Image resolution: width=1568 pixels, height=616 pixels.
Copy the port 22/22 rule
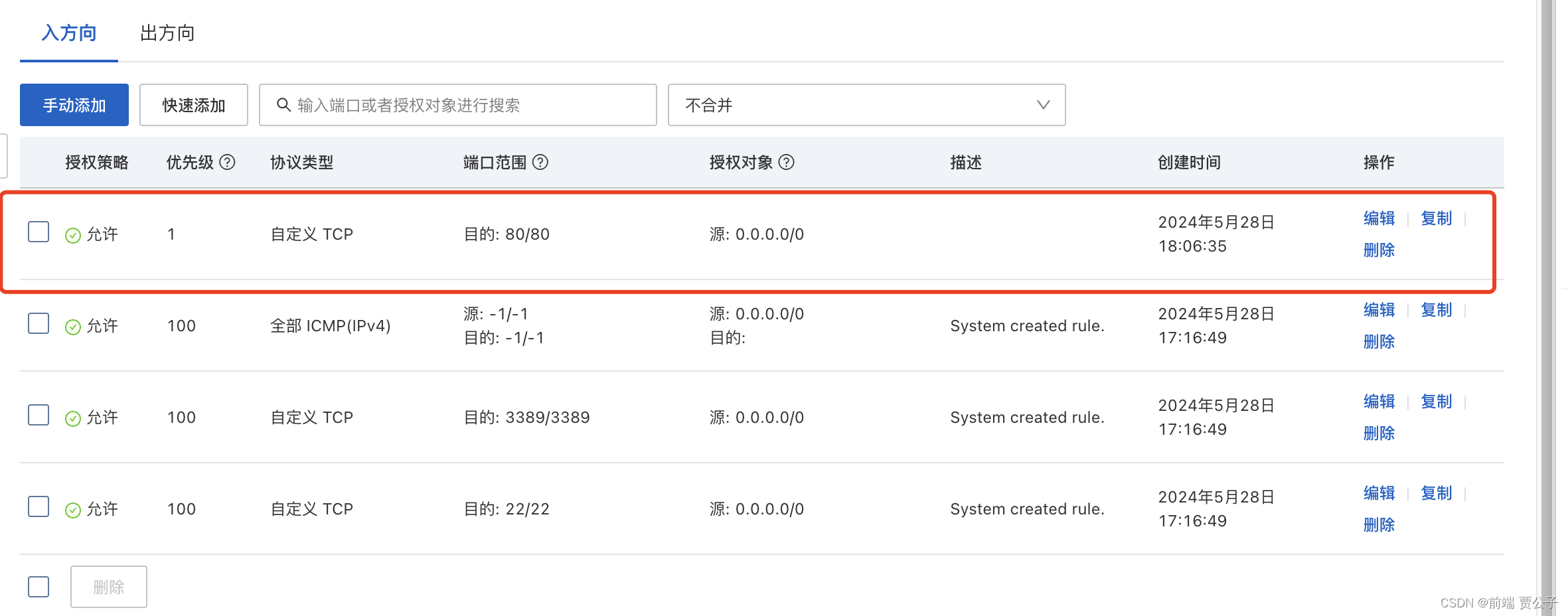click(1436, 493)
